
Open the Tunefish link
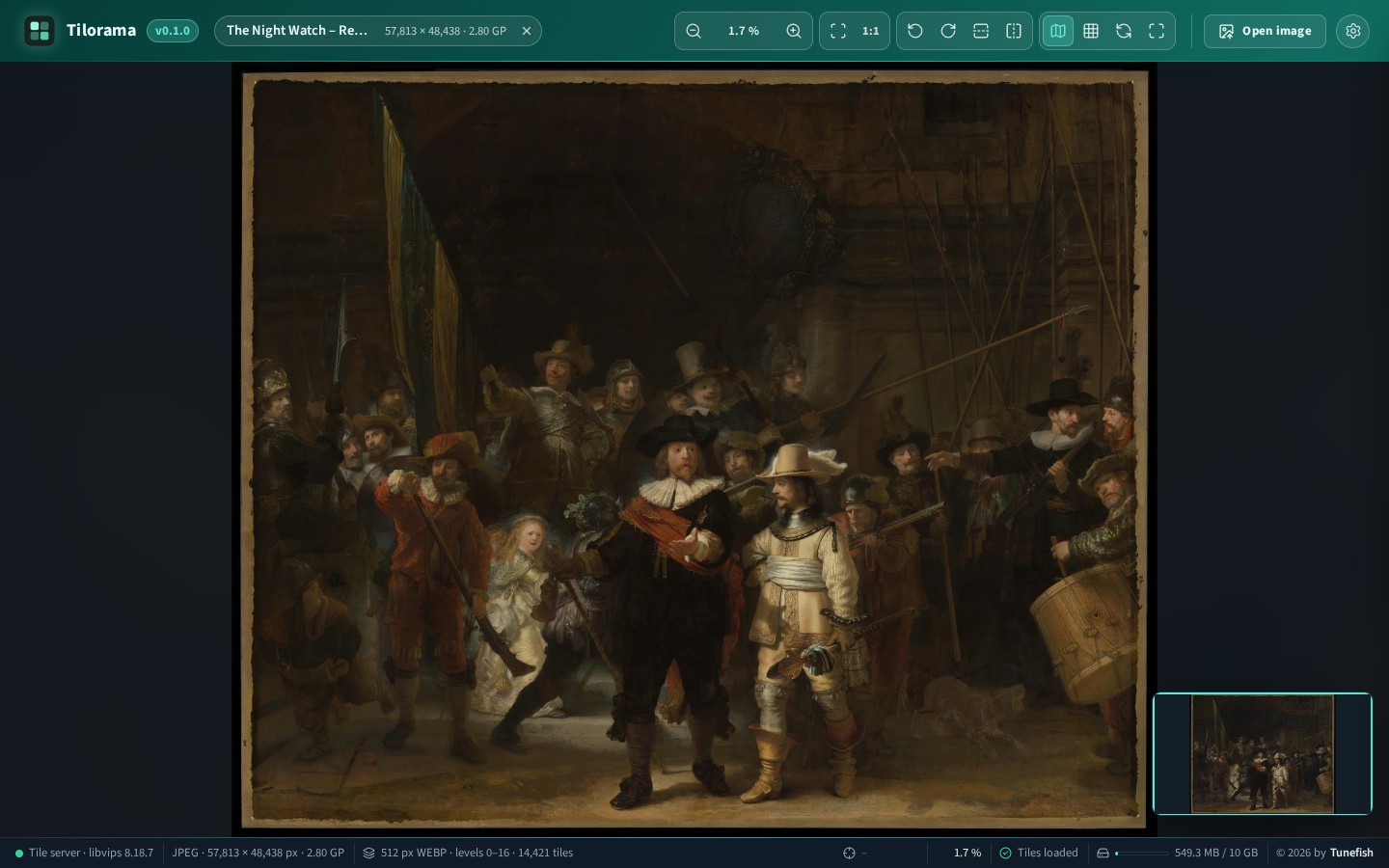(1351, 853)
